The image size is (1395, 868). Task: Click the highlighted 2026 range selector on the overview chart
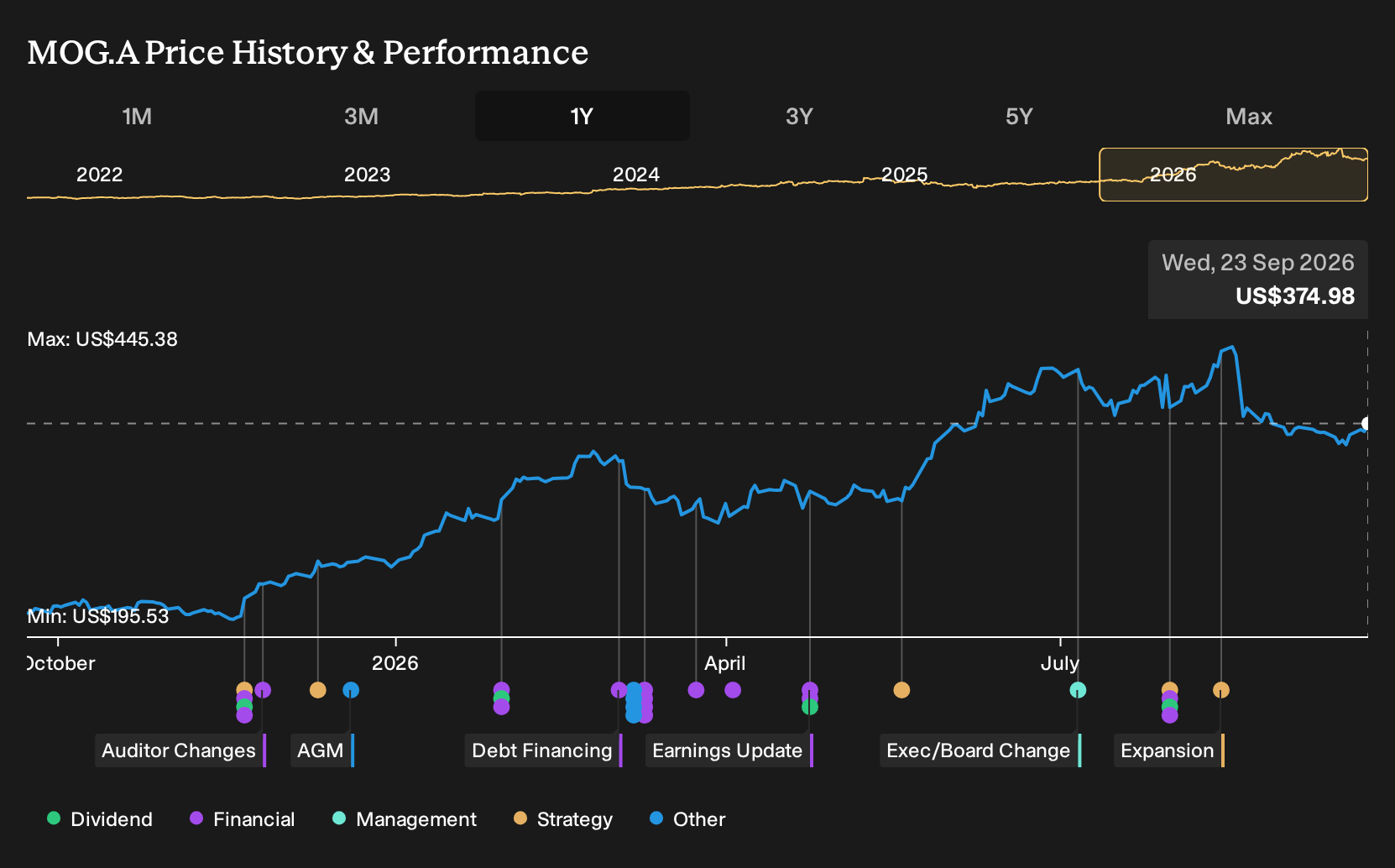click(1234, 175)
